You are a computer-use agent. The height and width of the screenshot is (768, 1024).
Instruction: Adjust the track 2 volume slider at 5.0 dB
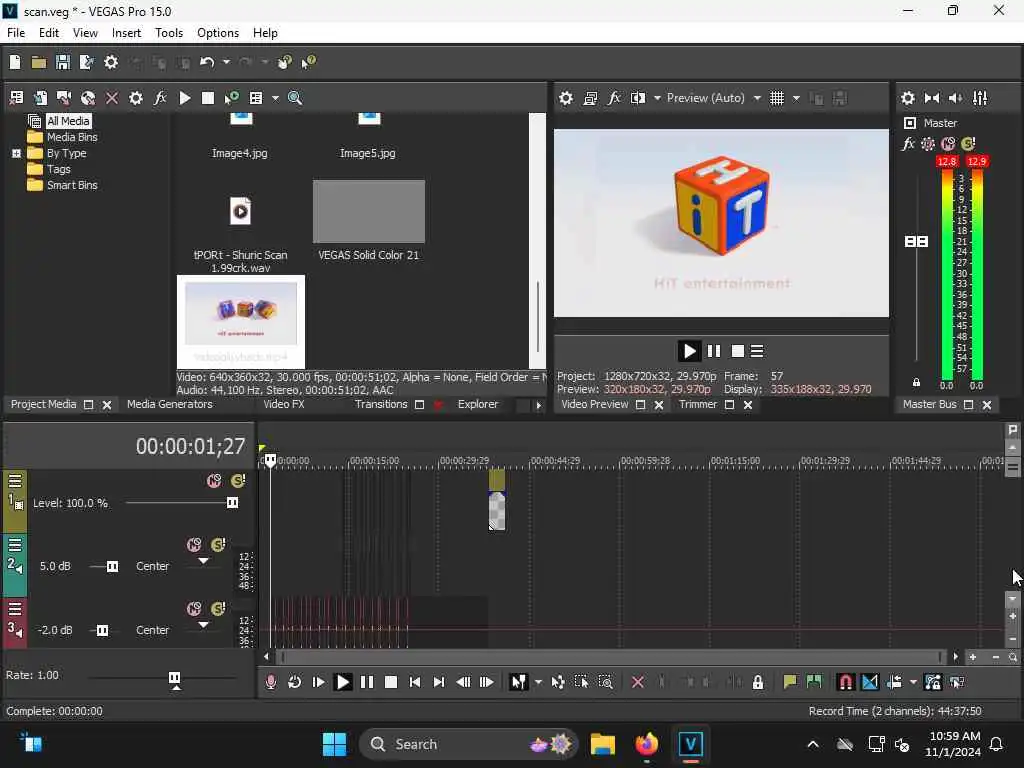(x=112, y=566)
